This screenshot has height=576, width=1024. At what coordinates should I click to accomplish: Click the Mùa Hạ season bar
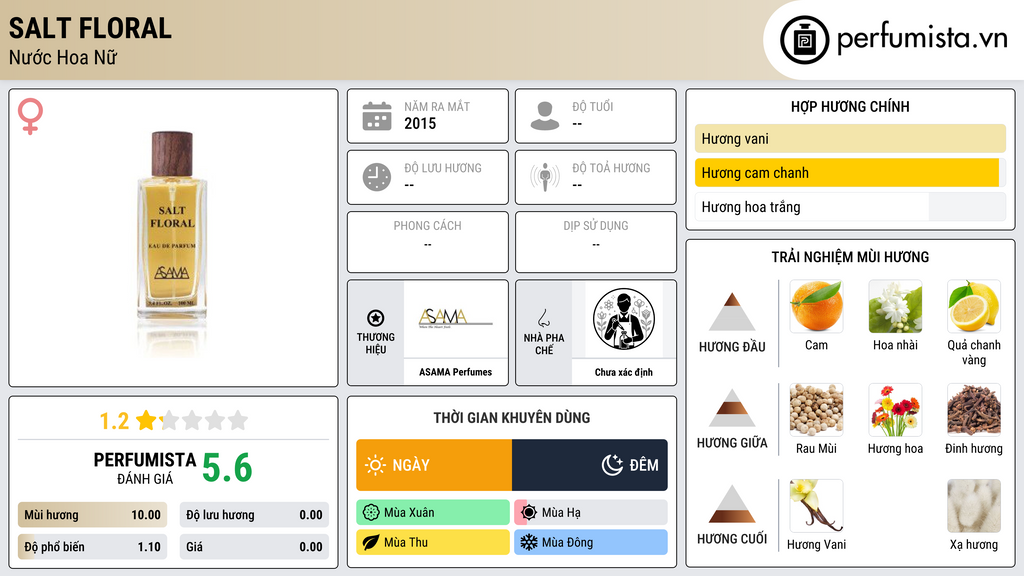click(591, 513)
